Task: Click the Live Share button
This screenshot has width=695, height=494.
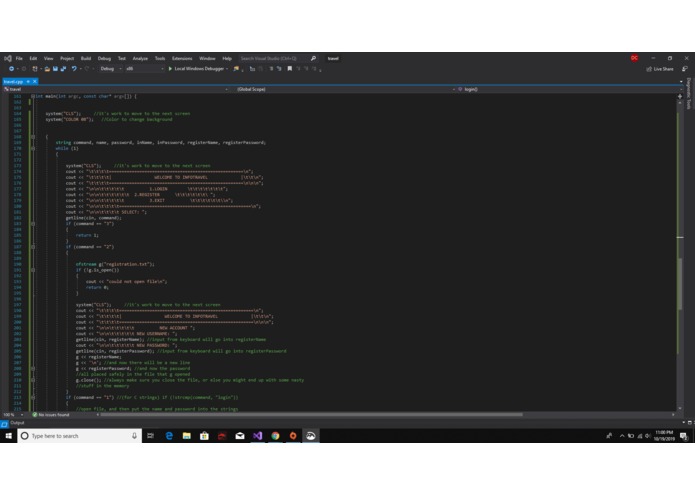Action: 660,69
